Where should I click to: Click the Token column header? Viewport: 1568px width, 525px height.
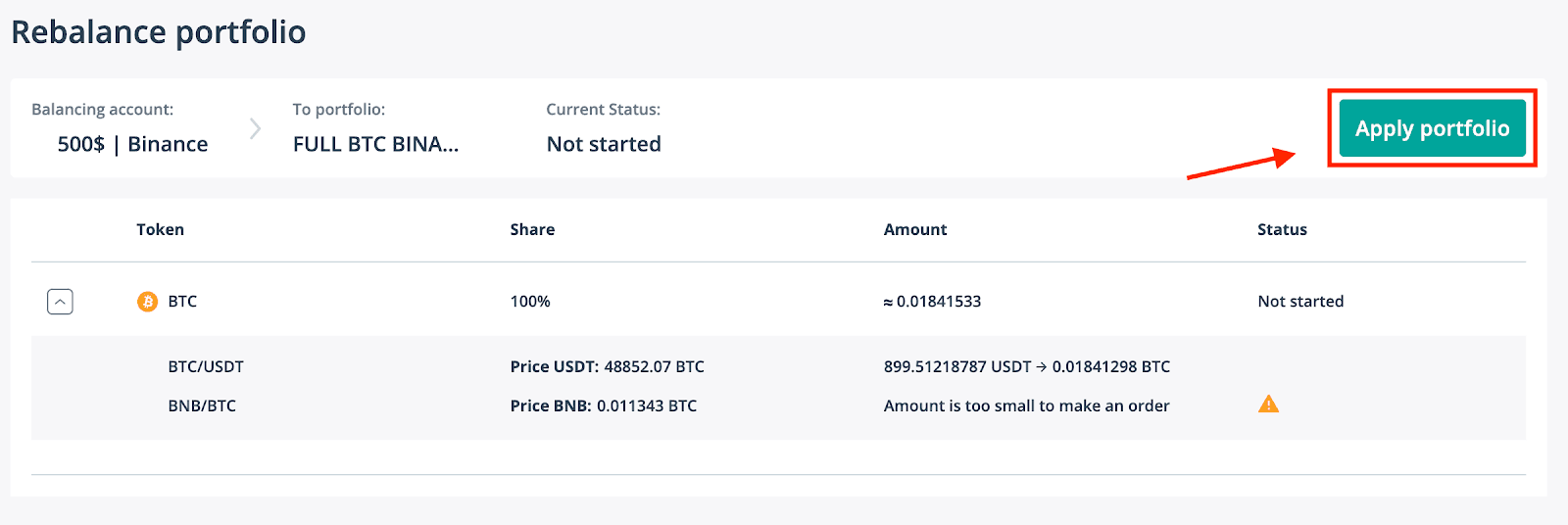click(x=161, y=229)
